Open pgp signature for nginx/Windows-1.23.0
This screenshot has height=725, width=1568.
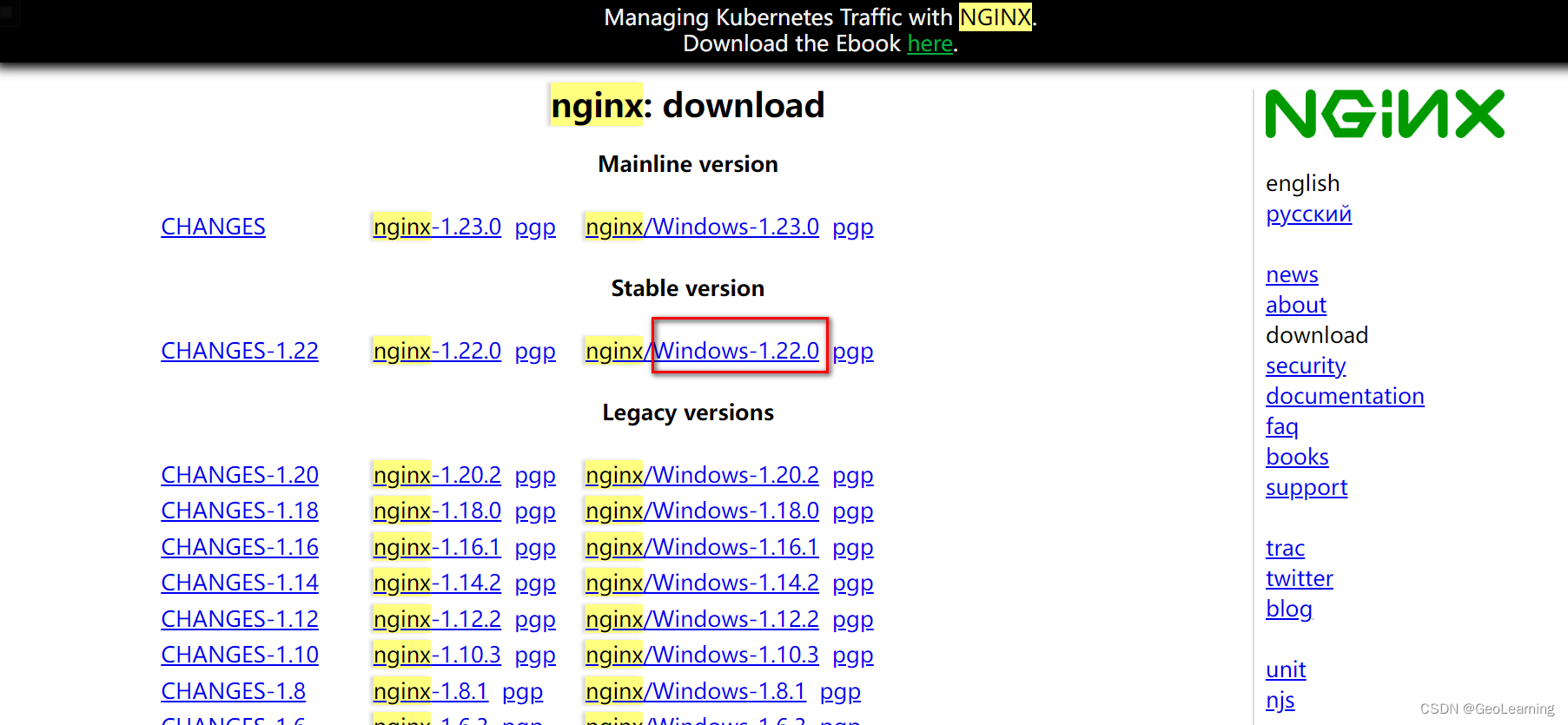click(x=853, y=227)
